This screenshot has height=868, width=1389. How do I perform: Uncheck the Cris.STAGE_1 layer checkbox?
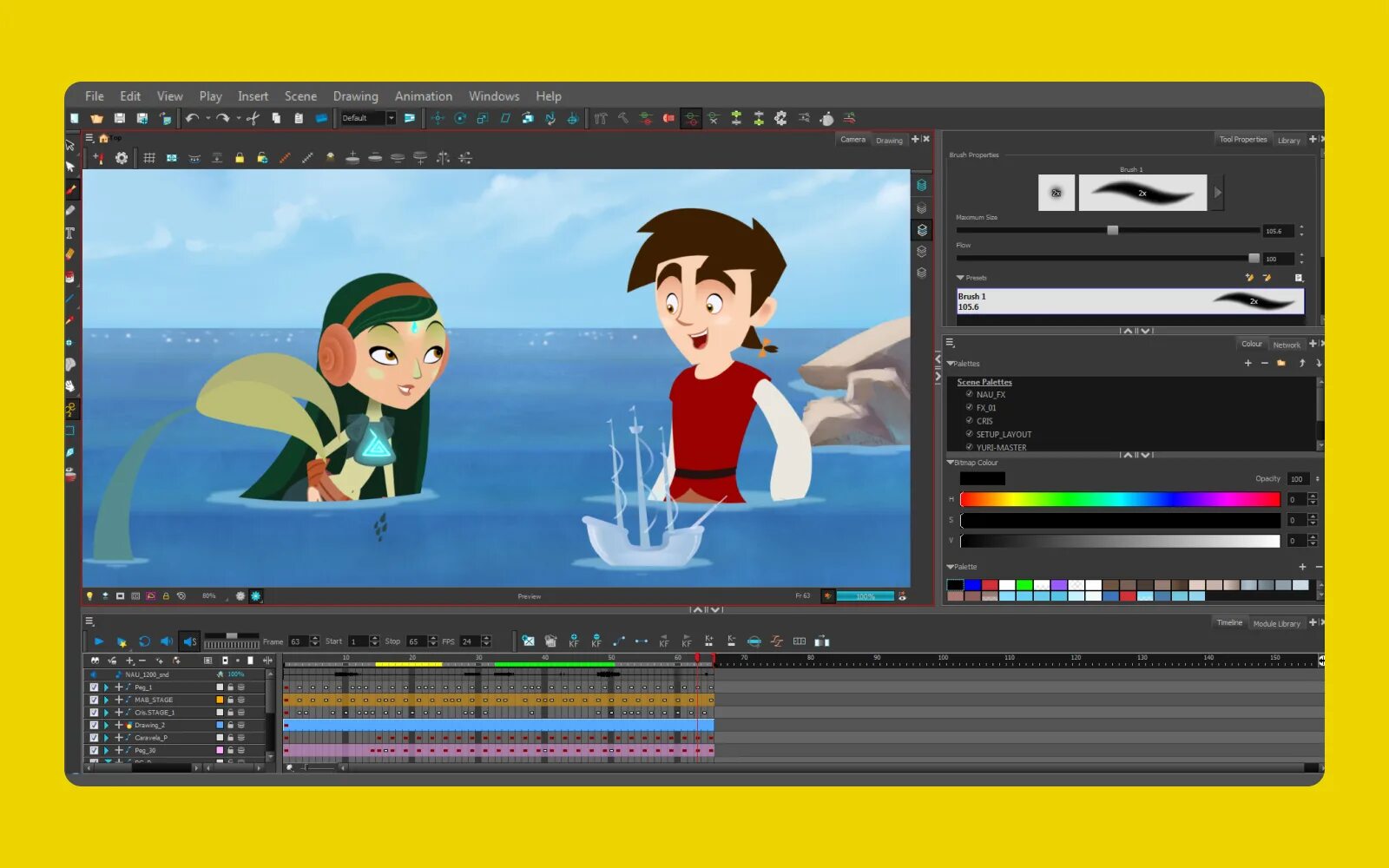point(95,712)
